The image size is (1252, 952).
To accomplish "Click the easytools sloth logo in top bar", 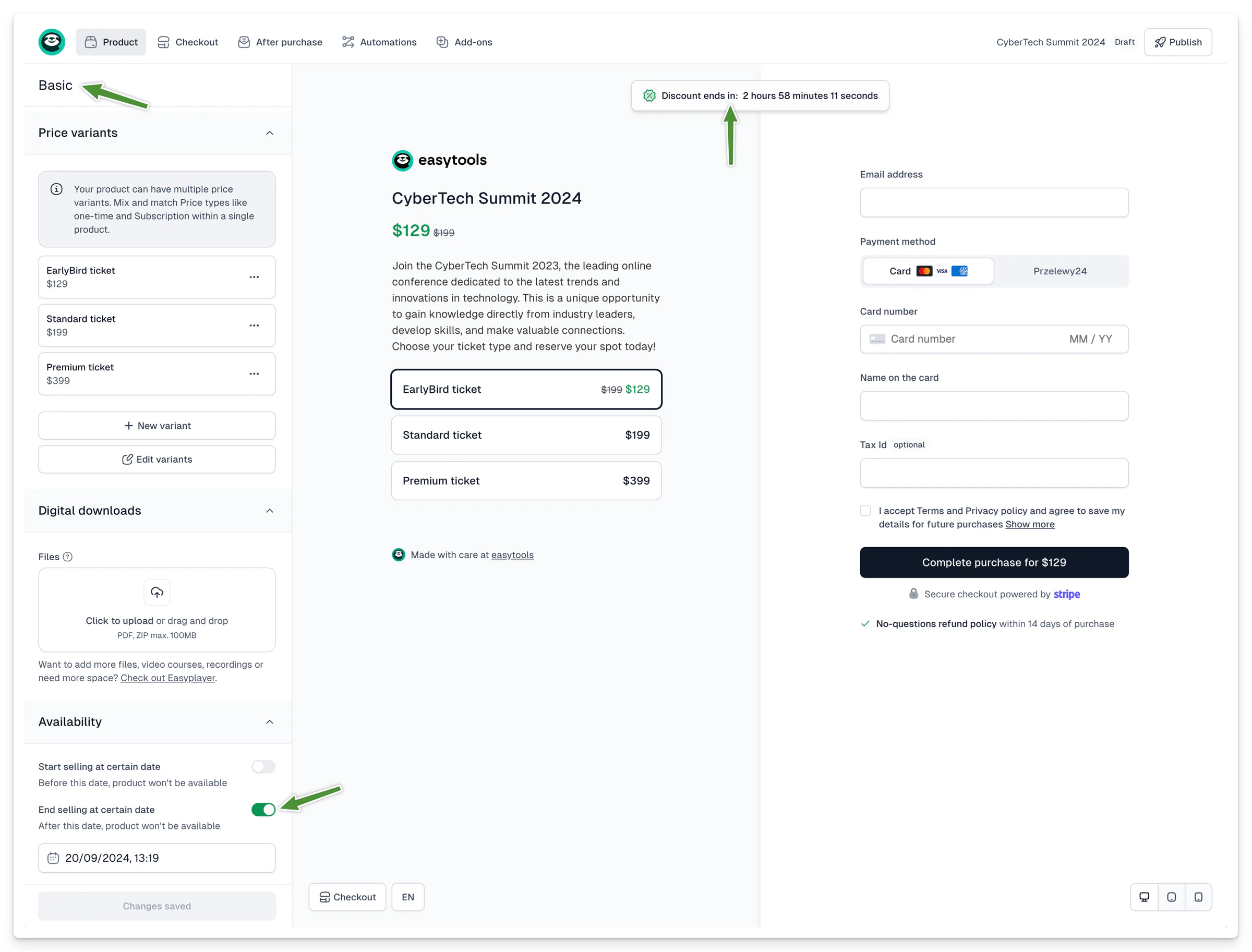I will pos(52,42).
